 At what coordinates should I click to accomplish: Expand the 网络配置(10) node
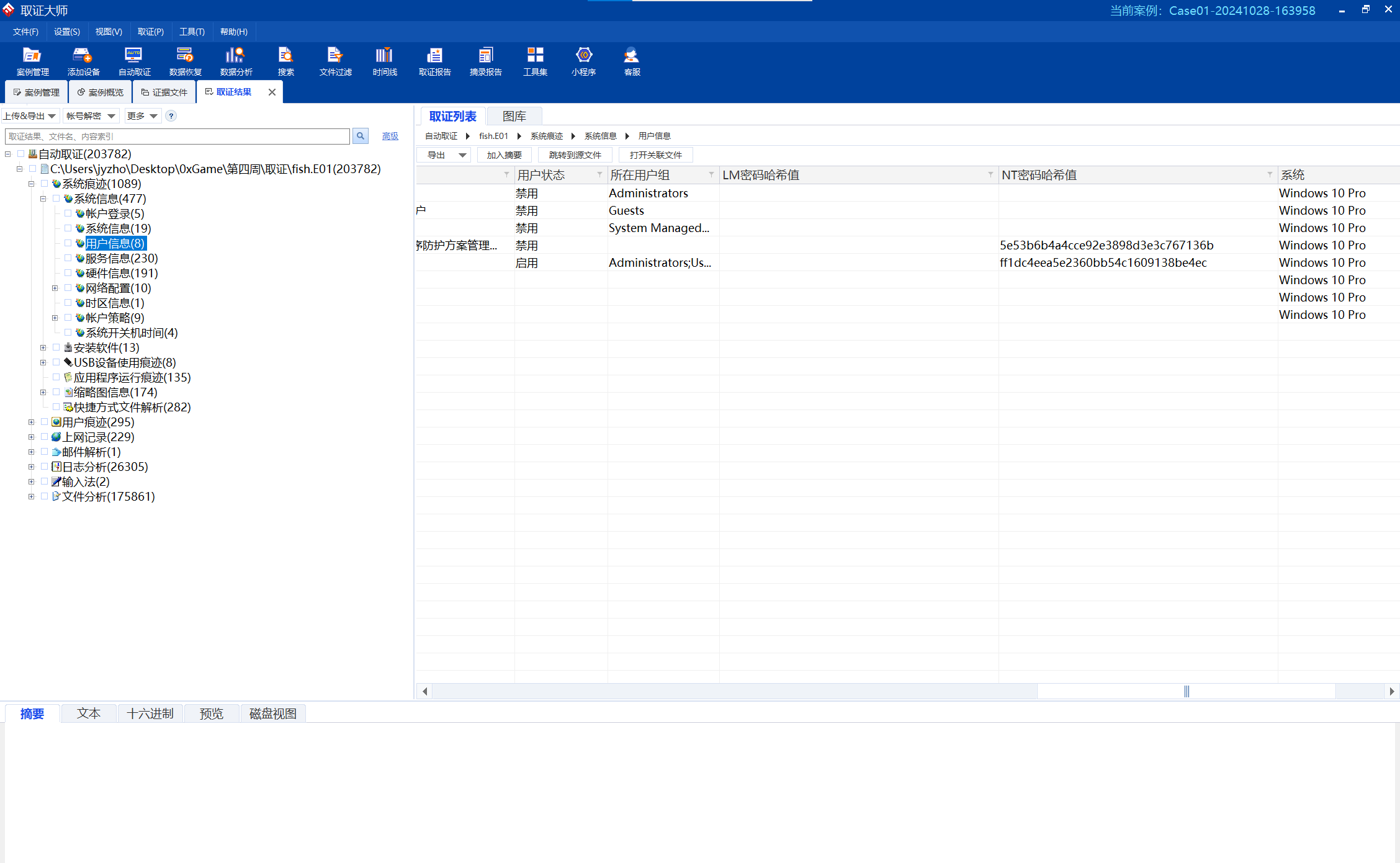(x=55, y=288)
